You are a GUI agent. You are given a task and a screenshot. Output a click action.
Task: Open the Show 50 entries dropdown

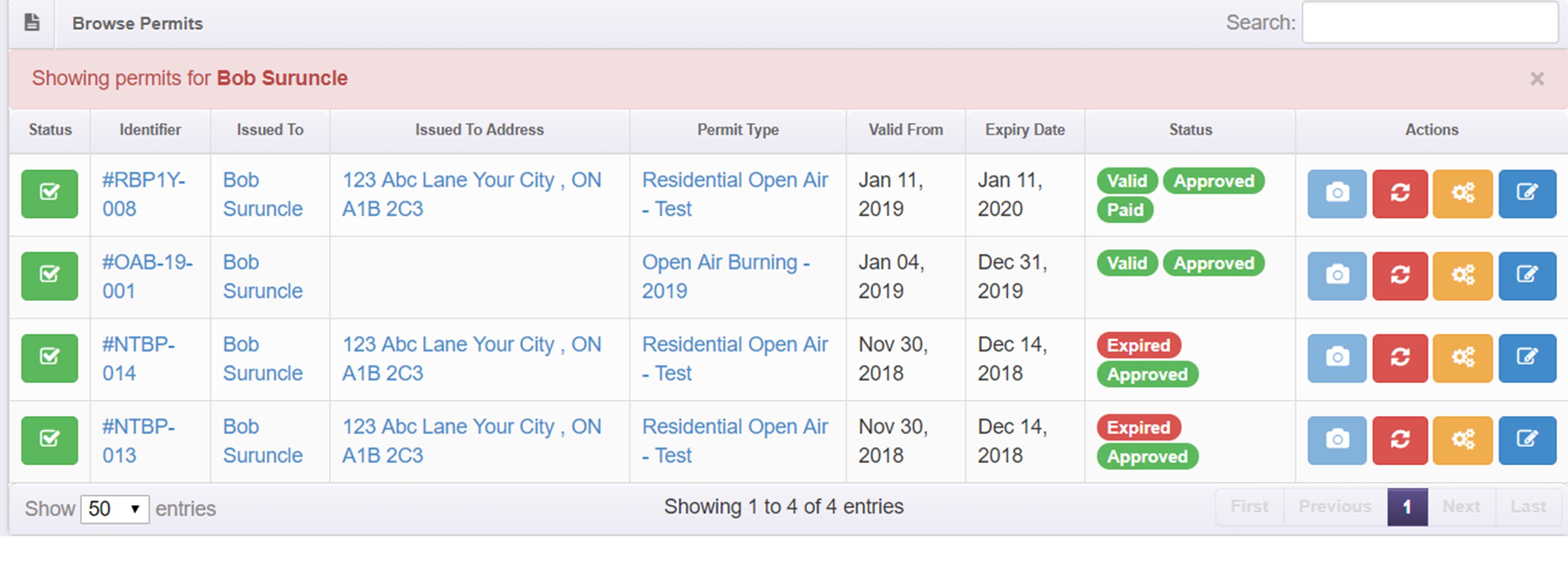tap(114, 508)
